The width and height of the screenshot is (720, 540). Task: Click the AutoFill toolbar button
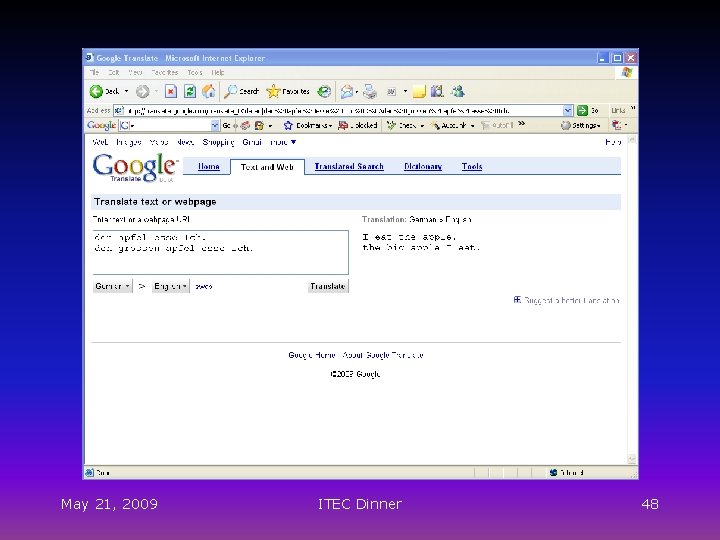[x=497, y=125]
